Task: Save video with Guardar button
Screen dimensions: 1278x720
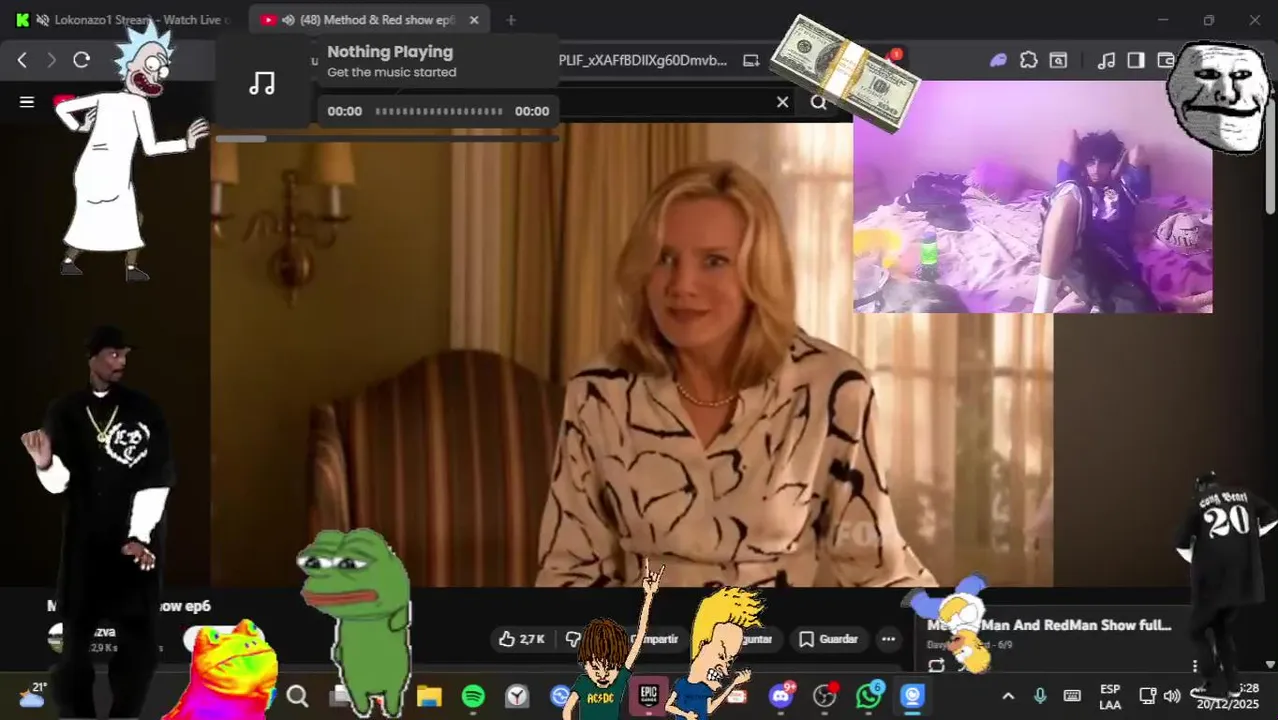Action: pyautogui.click(x=828, y=639)
